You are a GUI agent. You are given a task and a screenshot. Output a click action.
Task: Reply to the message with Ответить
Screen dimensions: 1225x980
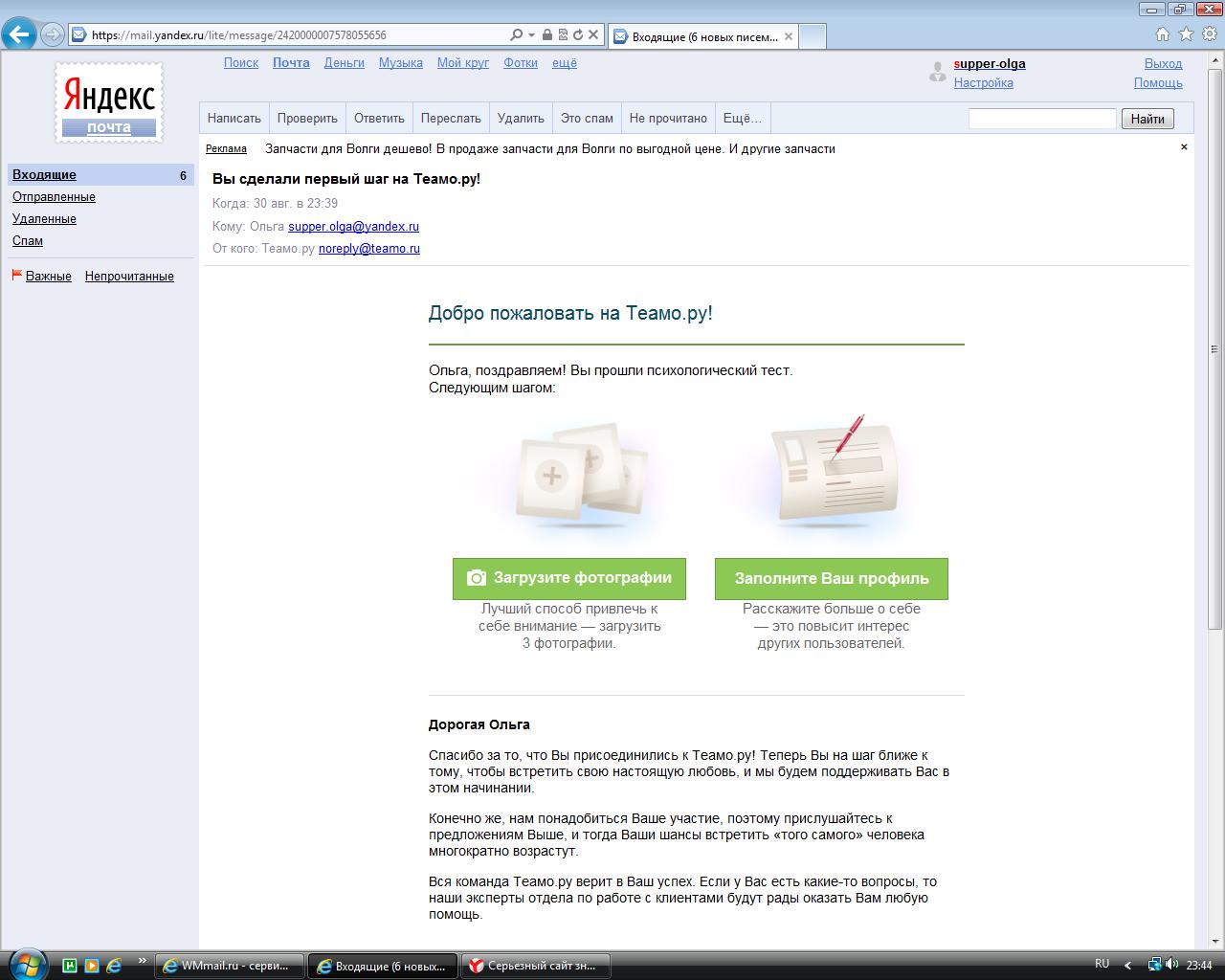379,119
